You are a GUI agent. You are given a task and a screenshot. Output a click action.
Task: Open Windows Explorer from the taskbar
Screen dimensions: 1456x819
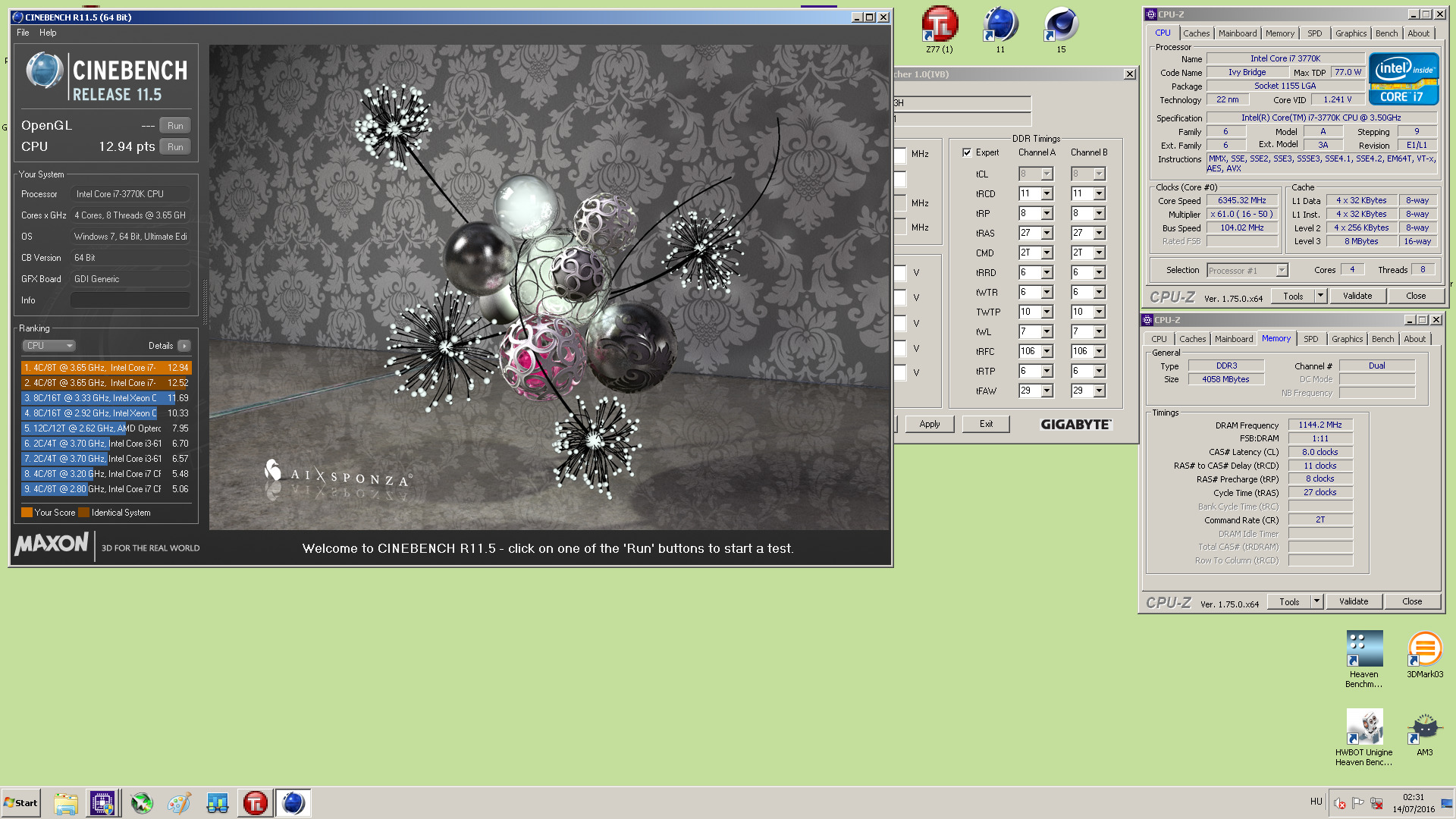66,803
